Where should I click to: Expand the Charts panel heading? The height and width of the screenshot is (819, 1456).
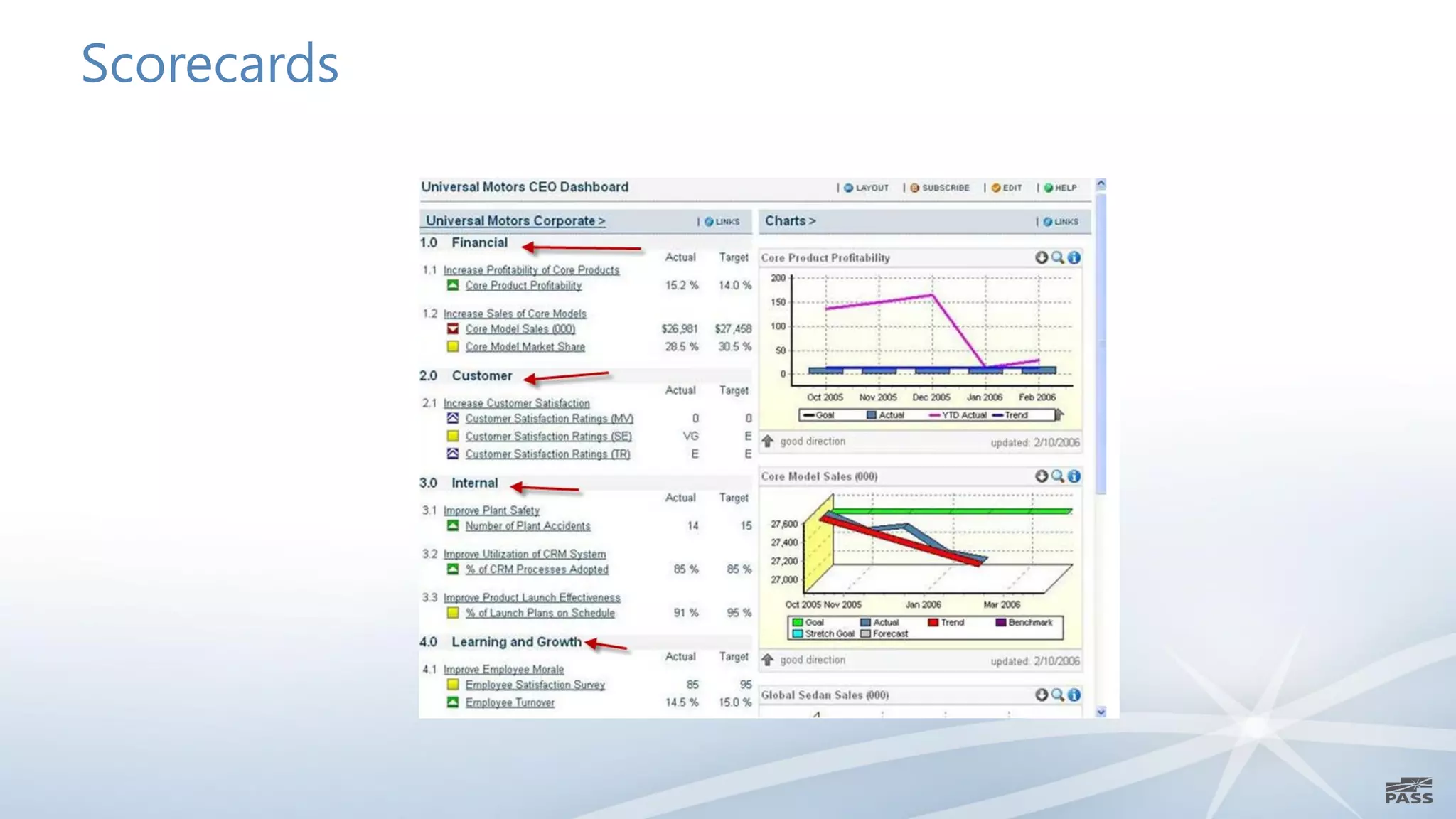[x=790, y=221]
